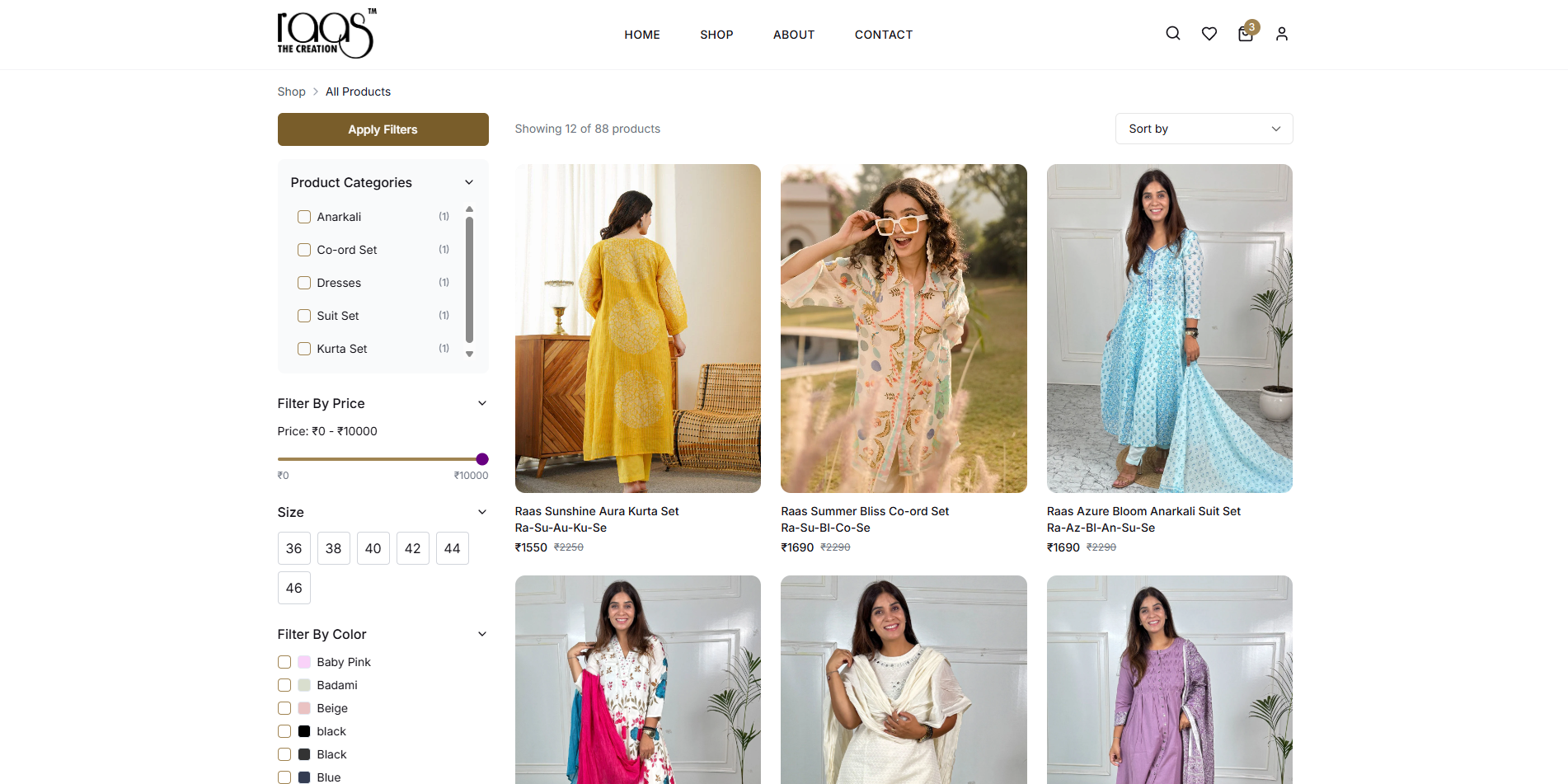Collapse the Product Categories section
This screenshot has width=1568, height=784.
tap(469, 182)
